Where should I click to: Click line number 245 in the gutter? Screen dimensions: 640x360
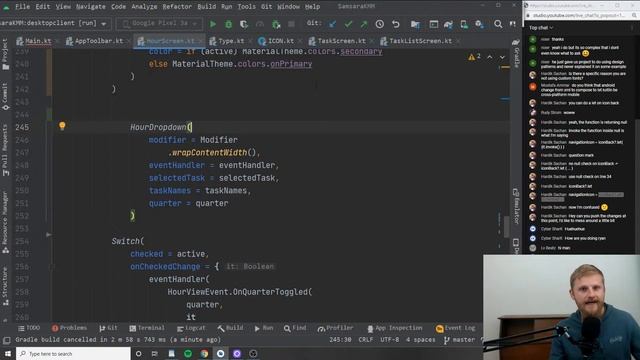[x=22, y=127]
